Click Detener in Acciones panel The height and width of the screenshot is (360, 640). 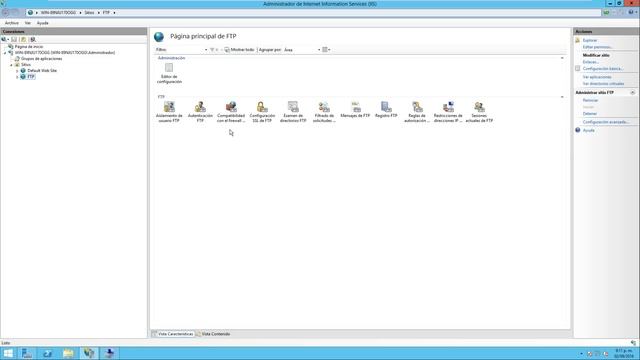click(590, 114)
